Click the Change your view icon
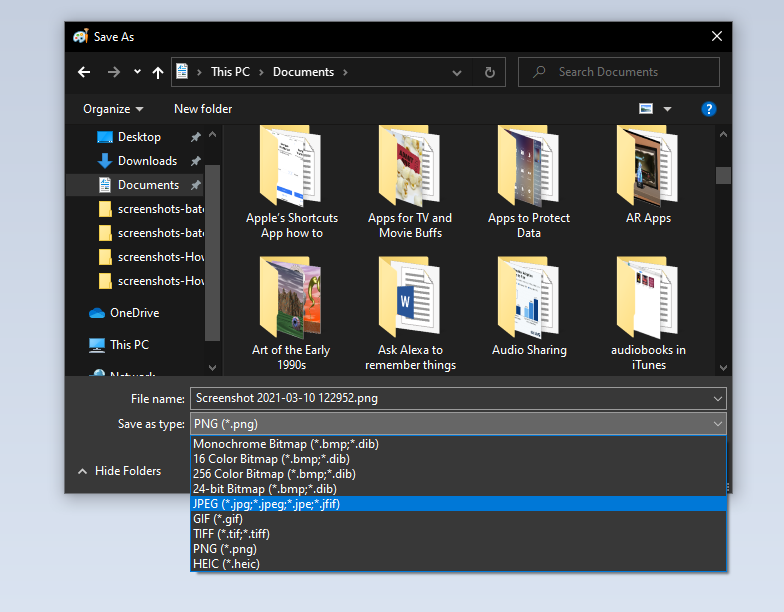Viewport: 784px width, 612px height. [646, 108]
